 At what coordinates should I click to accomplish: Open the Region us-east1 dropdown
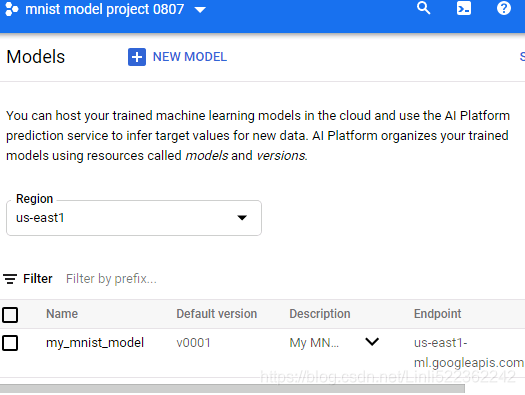(x=134, y=218)
